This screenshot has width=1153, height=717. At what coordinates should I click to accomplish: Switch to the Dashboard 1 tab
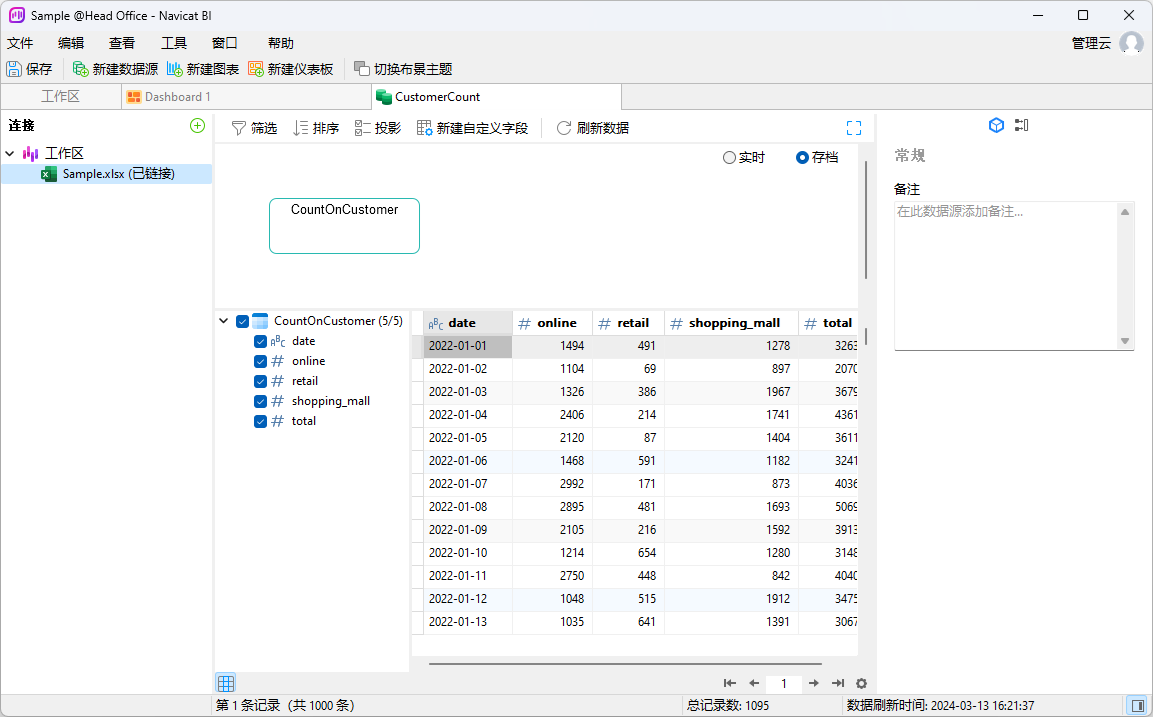point(246,96)
